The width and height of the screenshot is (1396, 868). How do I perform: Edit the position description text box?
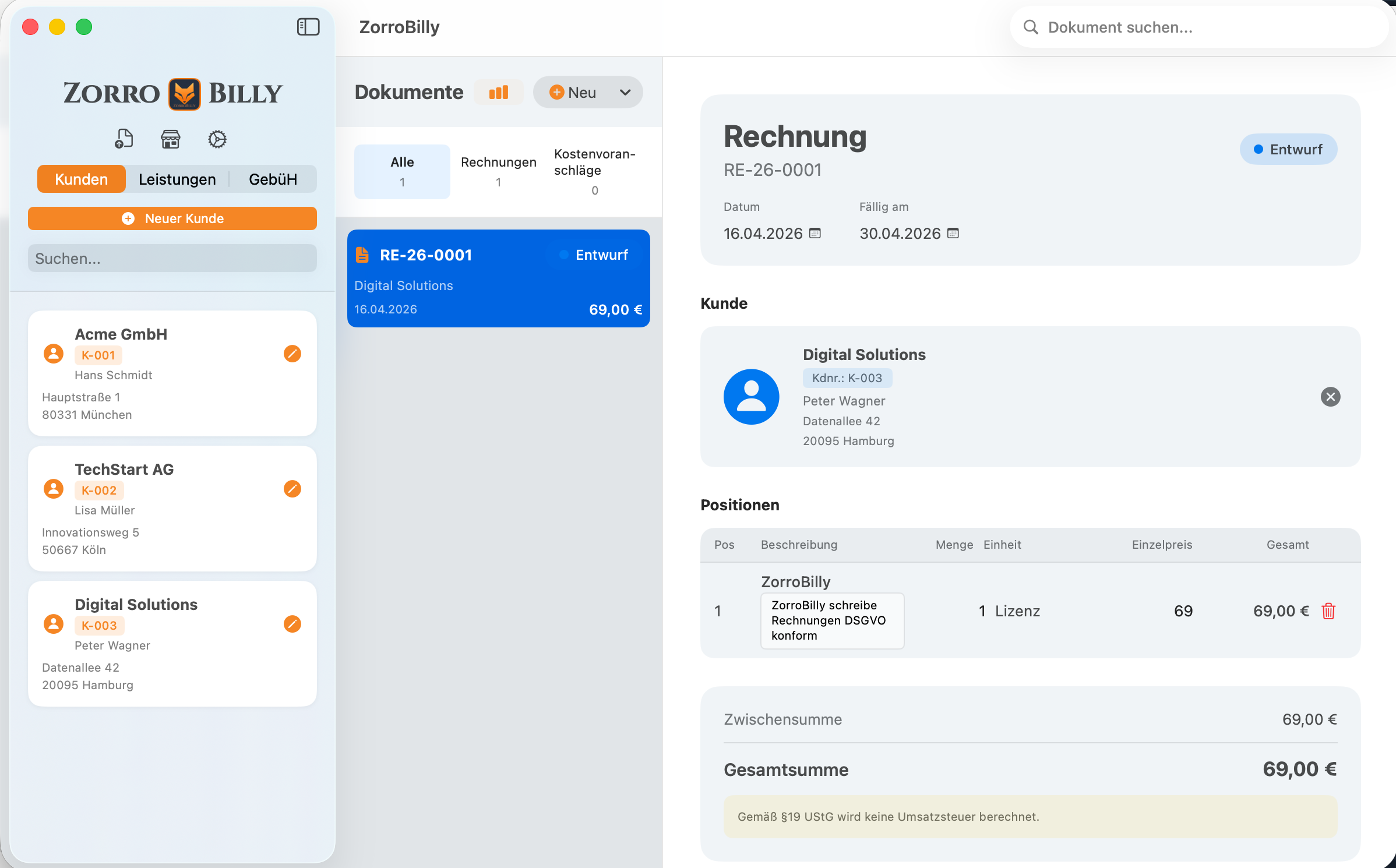pos(833,621)
